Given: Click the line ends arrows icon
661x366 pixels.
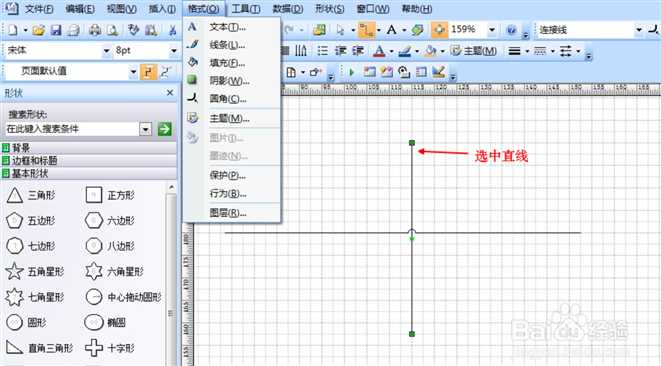Looking at the screenshot, I should pos(566,51).
